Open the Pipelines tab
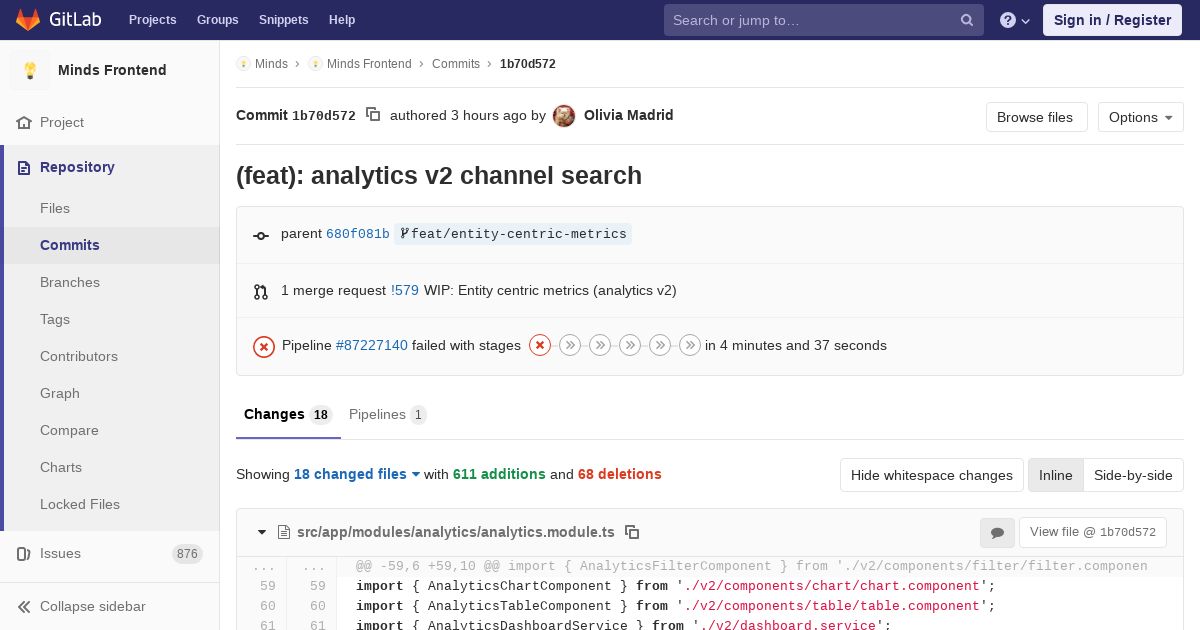Image resolution: width=1200 pixels, height=630 pixels. point(388,415)
